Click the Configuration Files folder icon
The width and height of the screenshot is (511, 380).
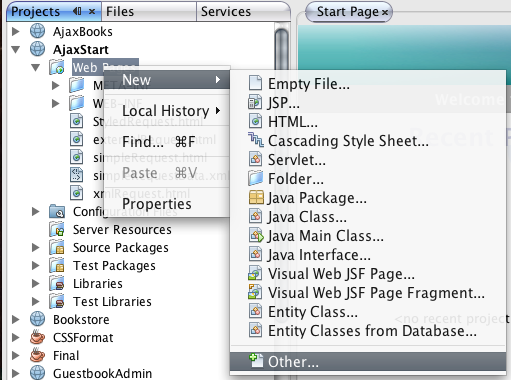tap(57, 211)
